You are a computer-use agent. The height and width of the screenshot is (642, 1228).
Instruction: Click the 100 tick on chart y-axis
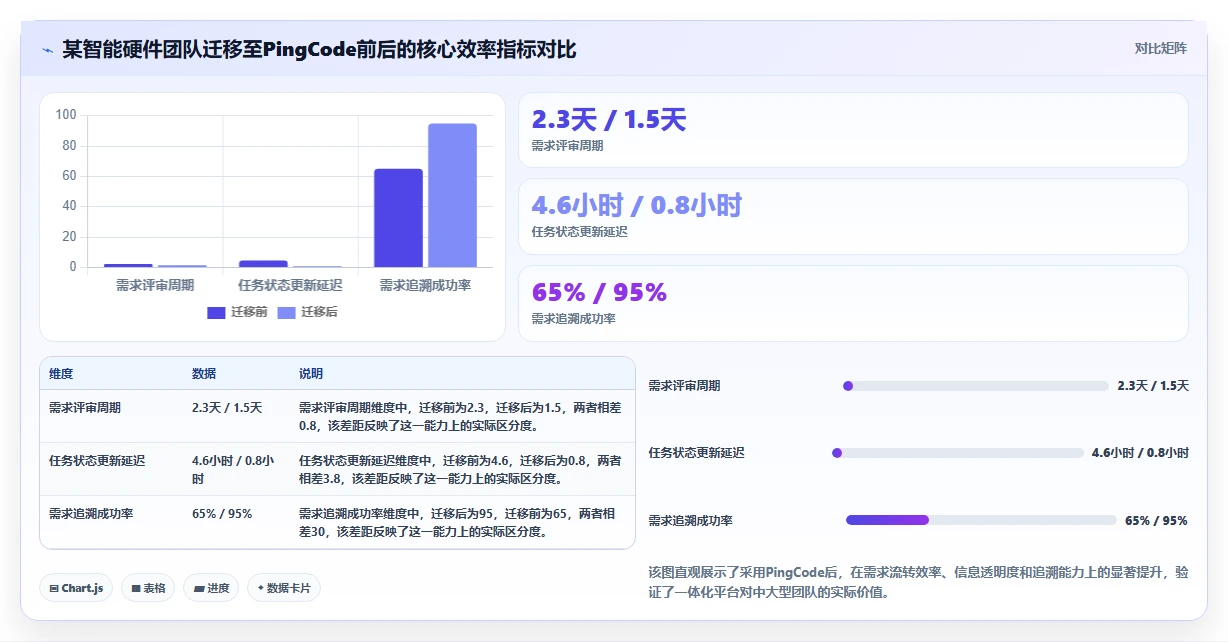tap(66, 115)
